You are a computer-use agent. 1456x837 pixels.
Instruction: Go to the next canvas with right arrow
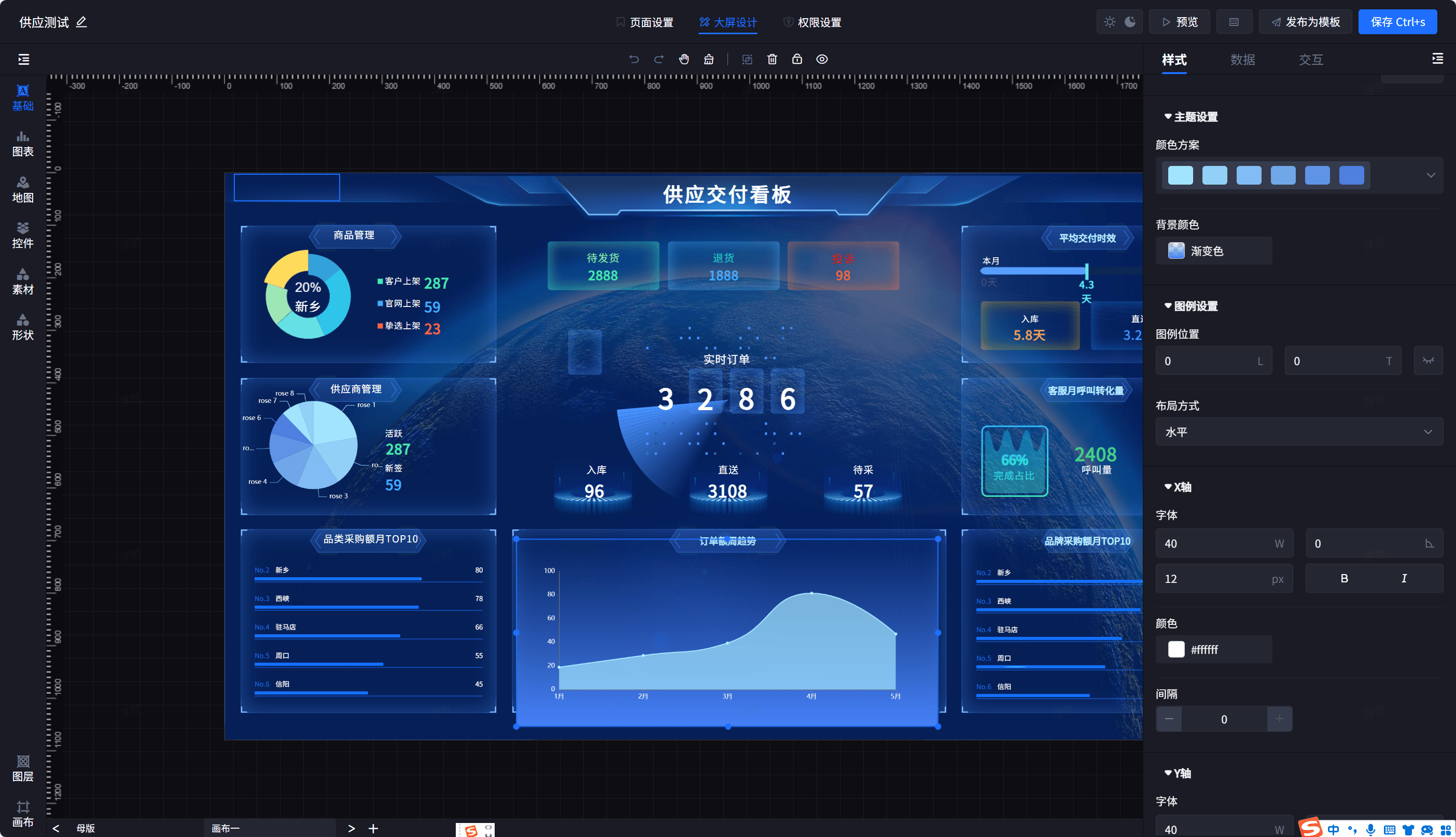351,828
